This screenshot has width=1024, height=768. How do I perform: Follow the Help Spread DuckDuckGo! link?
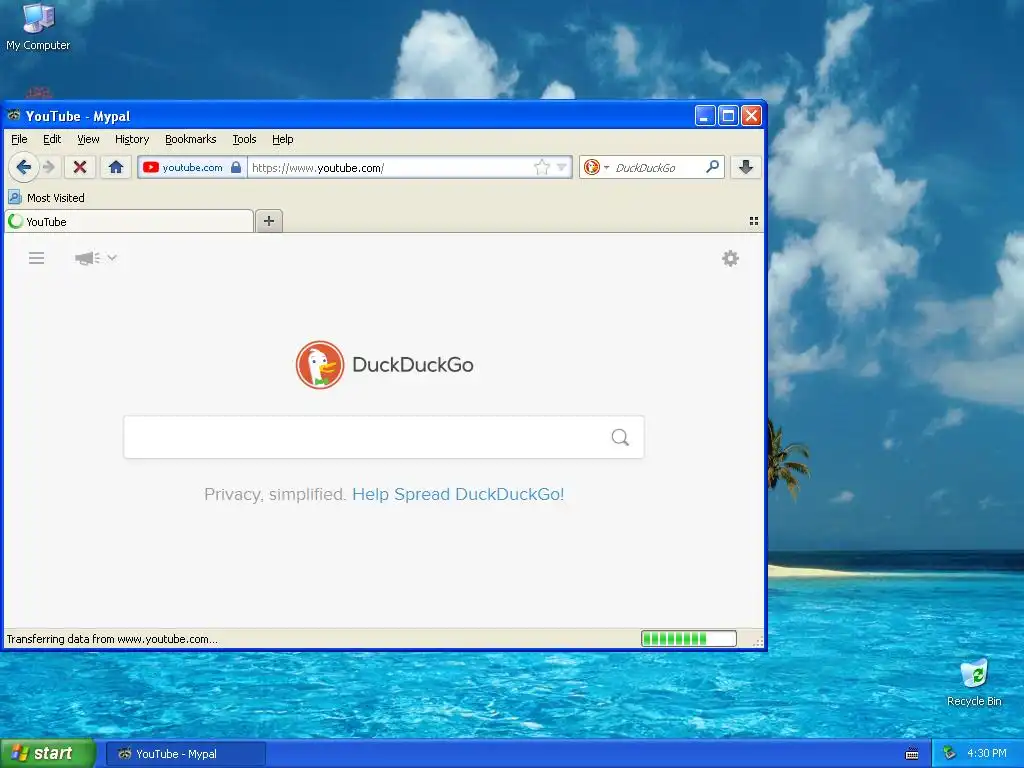[x=458, y=494]
